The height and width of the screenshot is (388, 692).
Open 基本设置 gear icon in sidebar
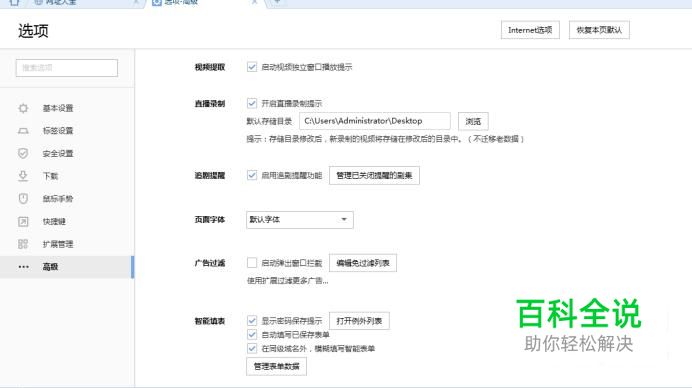(23, 108)
